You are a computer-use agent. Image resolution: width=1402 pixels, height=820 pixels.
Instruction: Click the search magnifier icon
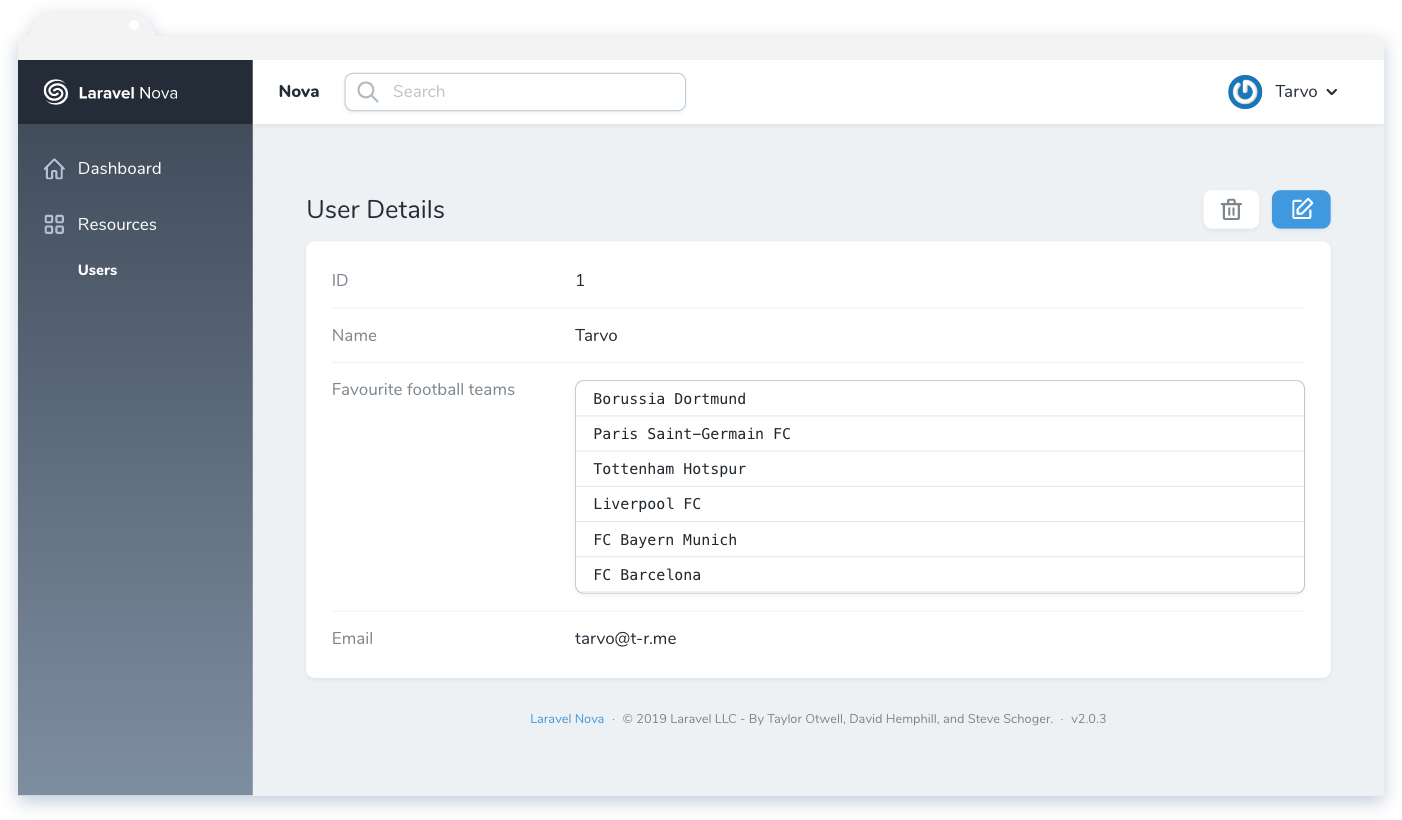[x=367, y=91]
